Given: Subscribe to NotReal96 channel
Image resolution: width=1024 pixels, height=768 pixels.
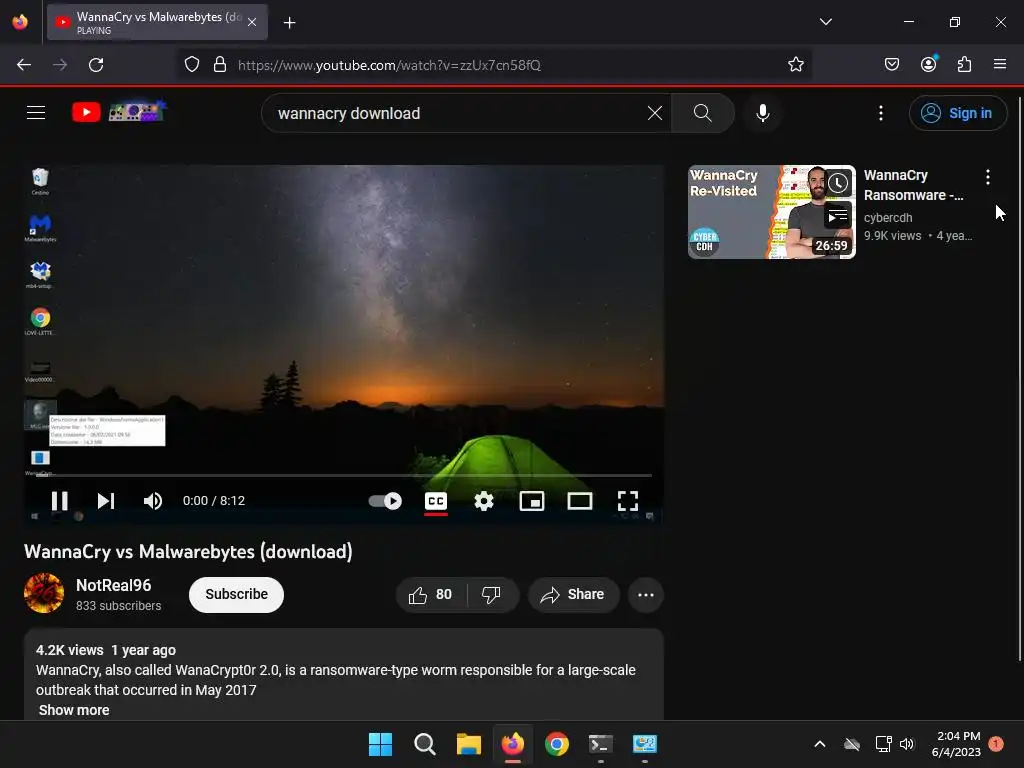Looking at the screenshot, I should 236,595.
